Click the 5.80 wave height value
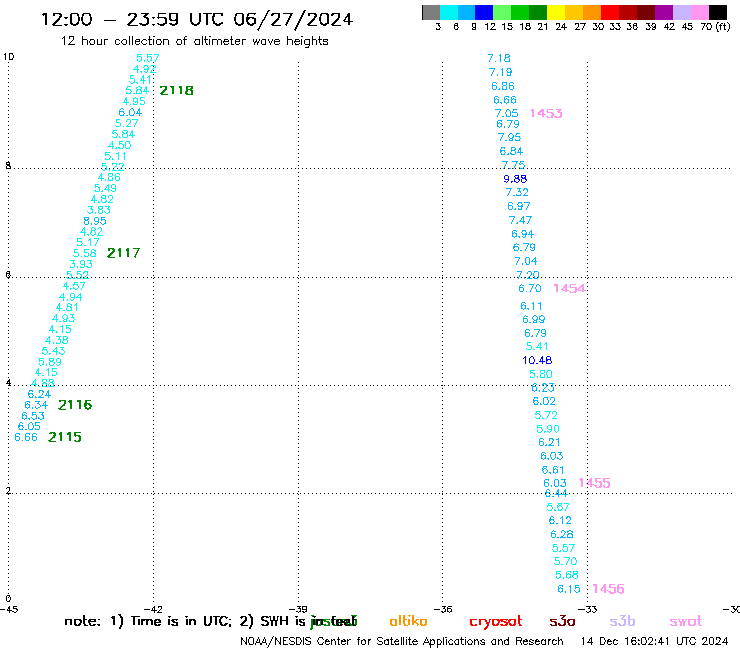The height and width of the screenshot is (650, 740). tap(540, 374)
